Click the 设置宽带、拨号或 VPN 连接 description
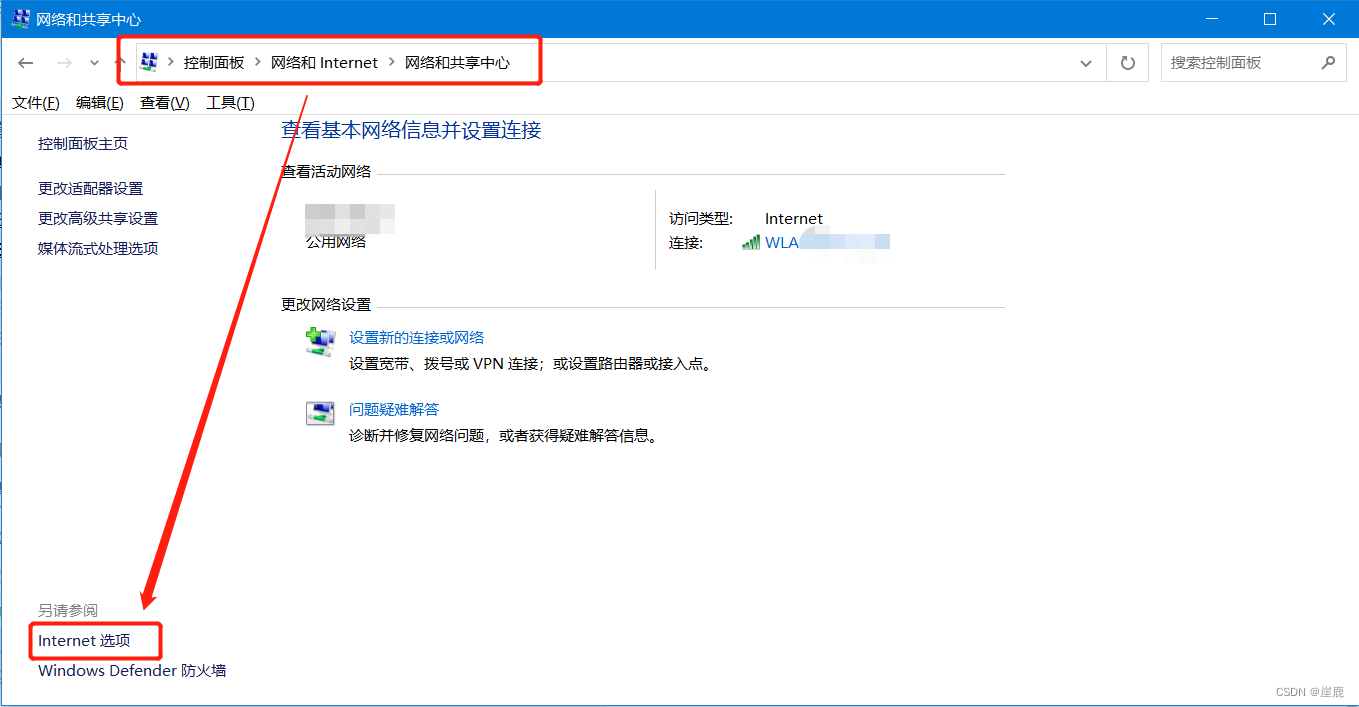 (532, 364)
